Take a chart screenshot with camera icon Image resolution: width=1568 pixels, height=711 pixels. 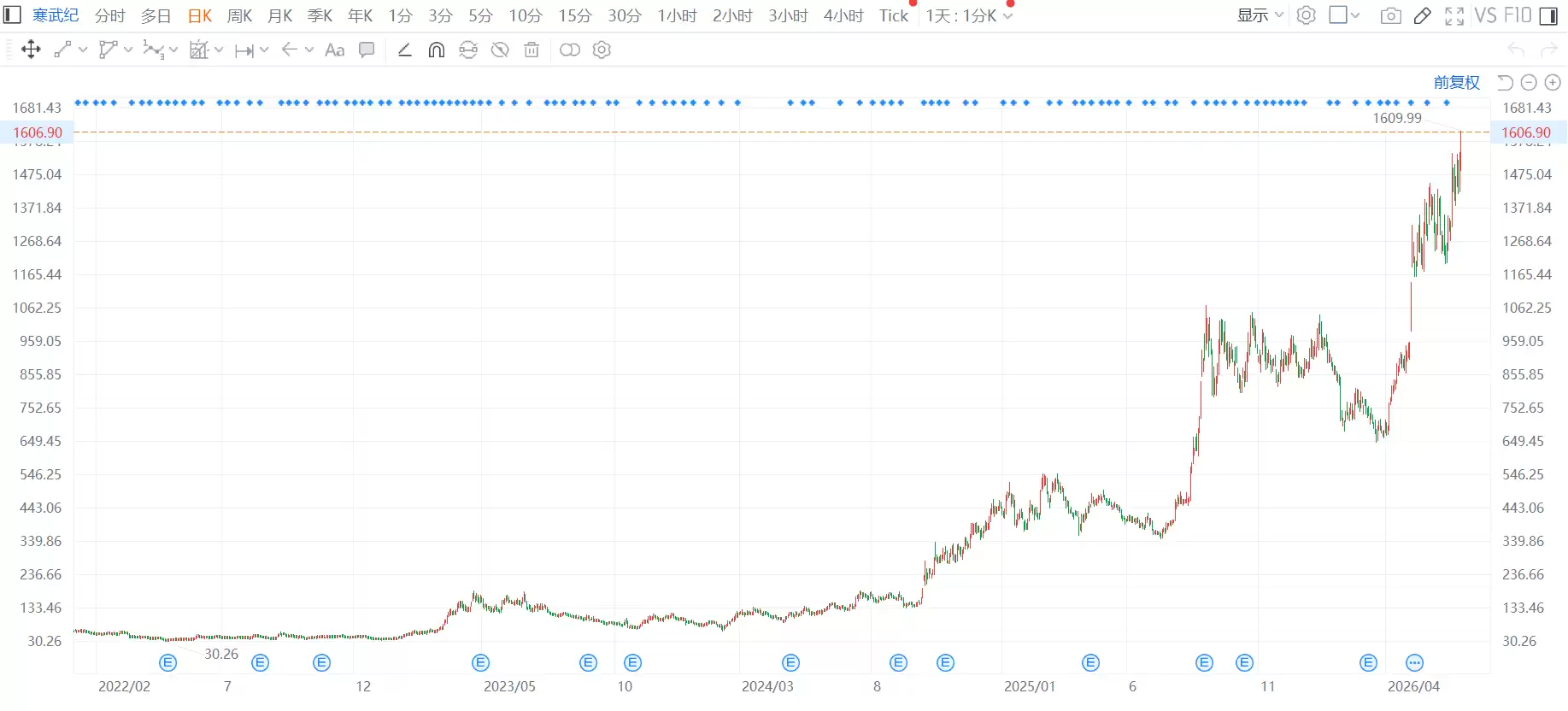click(1390, 15)
